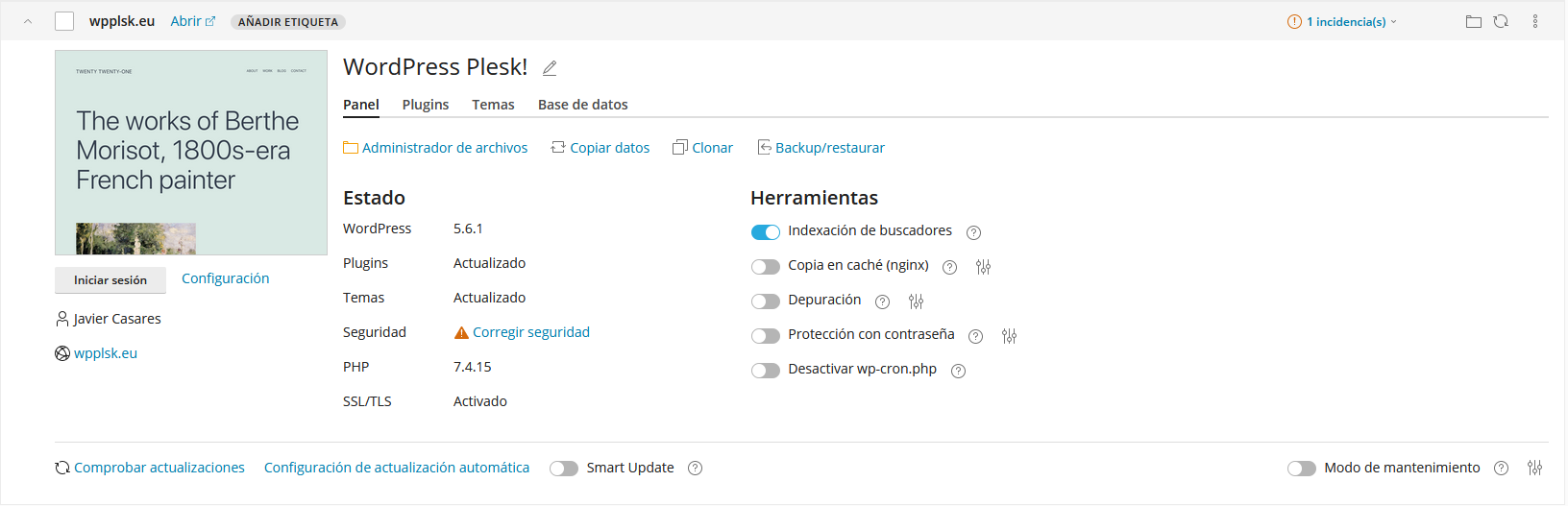The image size is (1568, 506).
Task: Open Configuración link under thumbnail
Action: point(226,278)
